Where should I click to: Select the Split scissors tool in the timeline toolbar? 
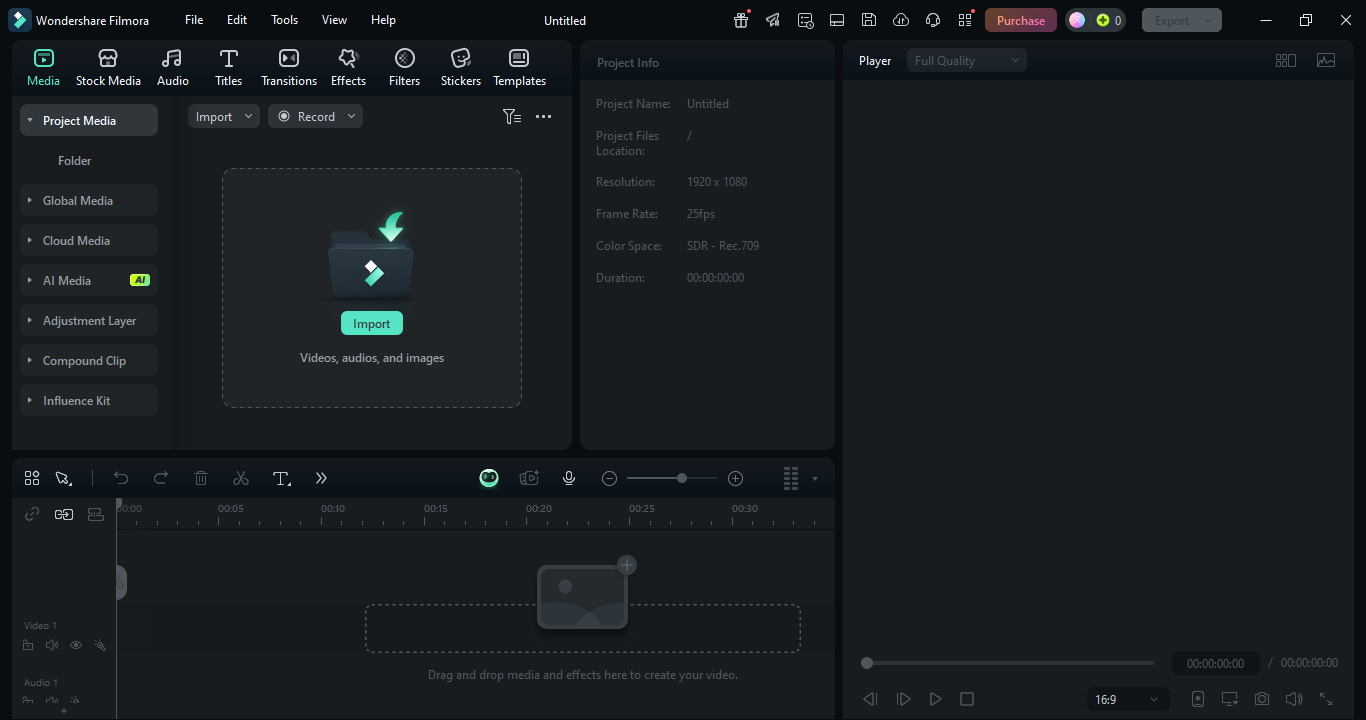pos(240,478)
